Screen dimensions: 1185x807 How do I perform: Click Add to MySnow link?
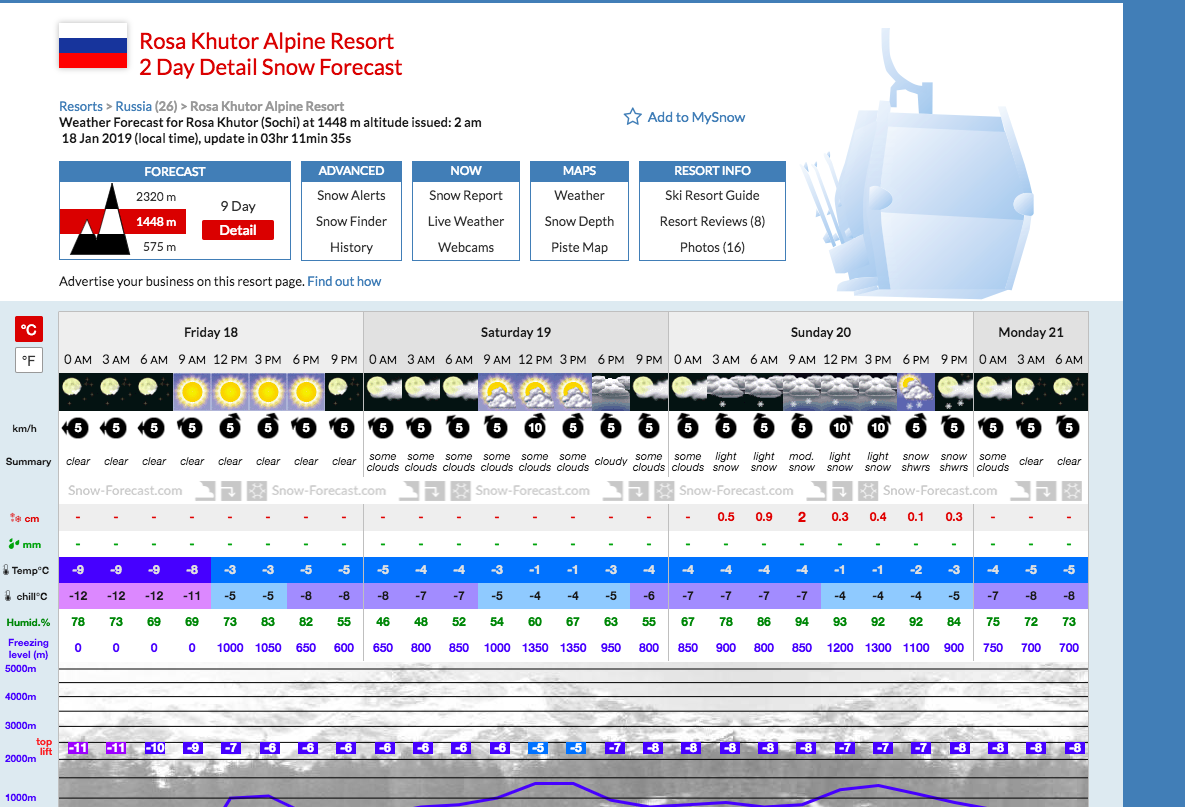696,117
